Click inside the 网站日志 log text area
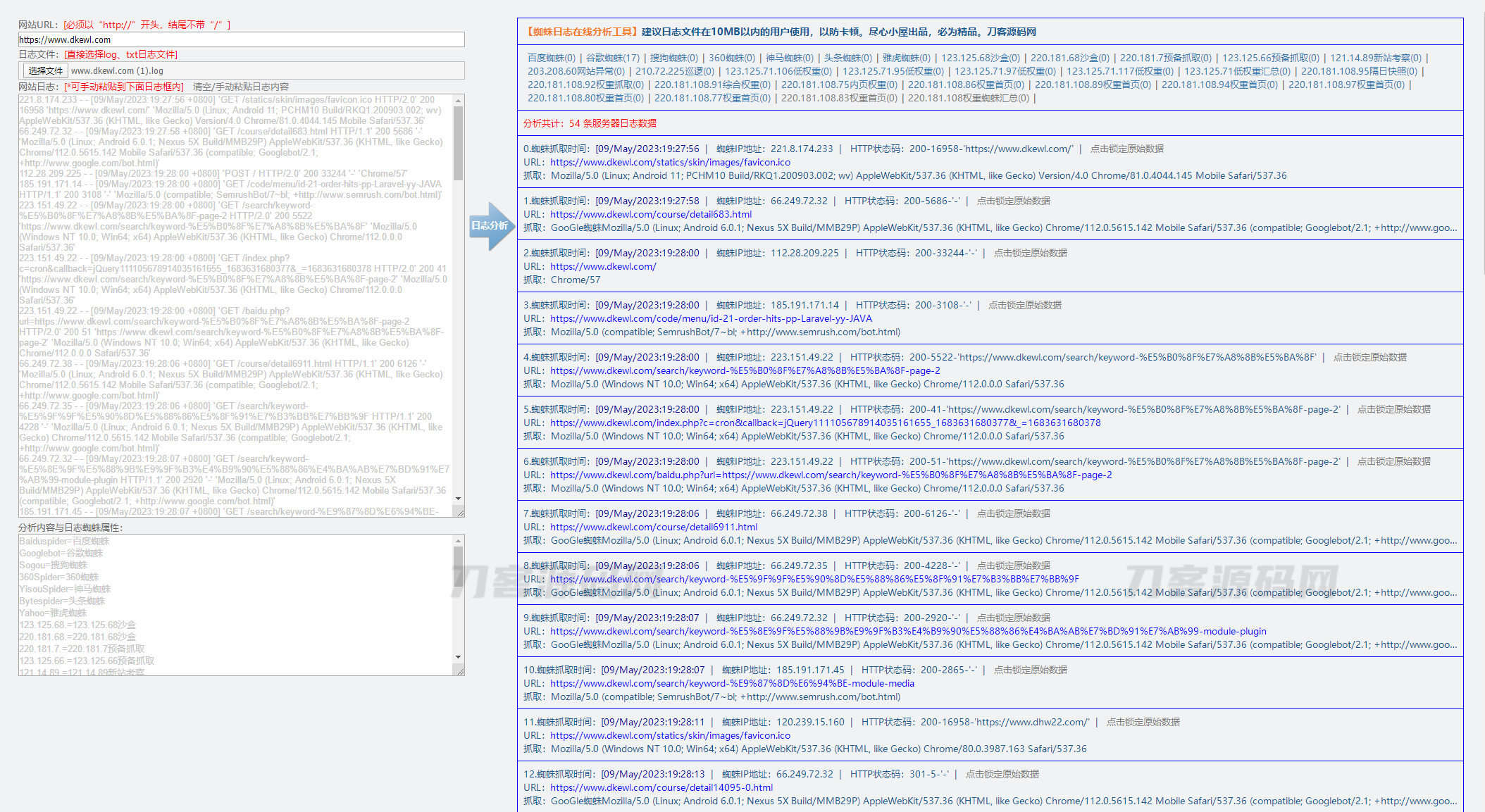This screenshot has width=1485, height=812. [x=232, y=303]
